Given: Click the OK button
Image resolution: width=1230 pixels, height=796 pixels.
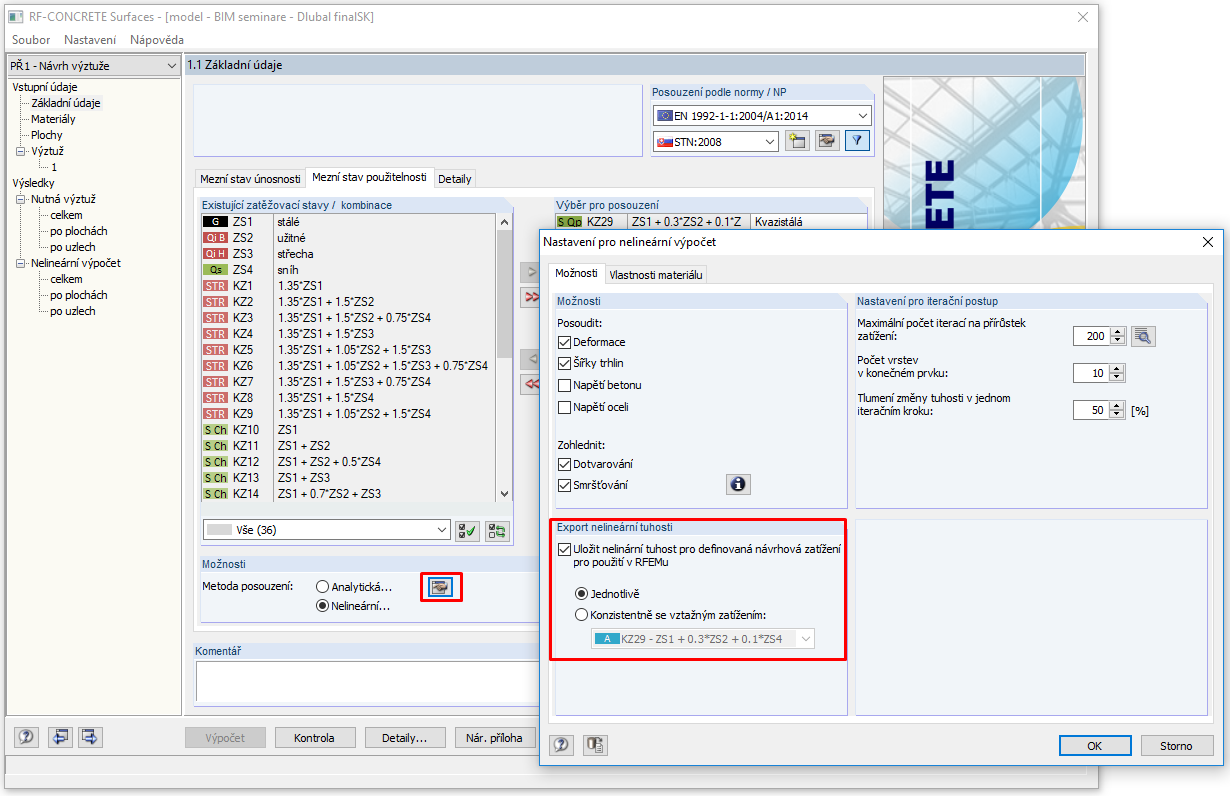Looking at the screenshot, I should click(x=1095, y=746).
